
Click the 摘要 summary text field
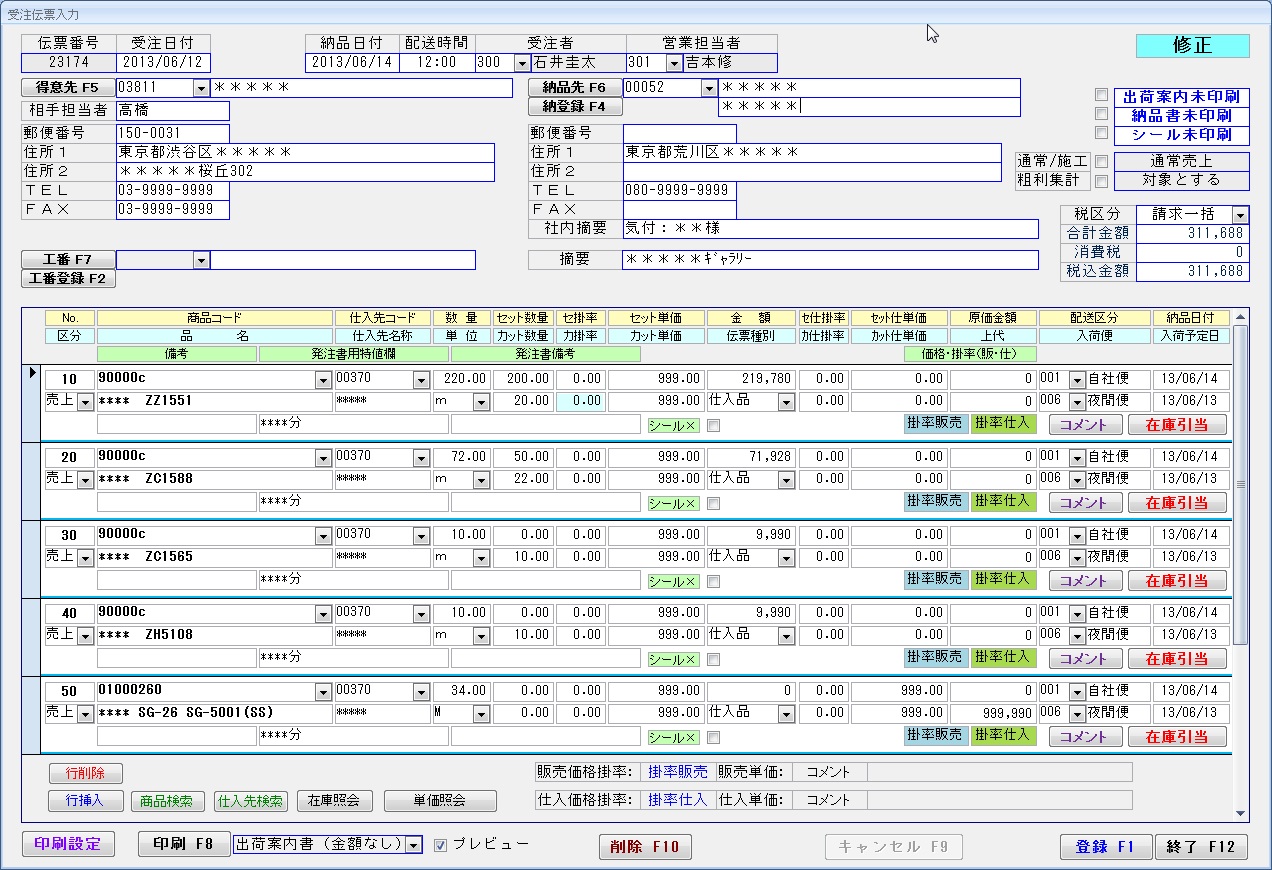pyautogui.click(x=829, y=260)
